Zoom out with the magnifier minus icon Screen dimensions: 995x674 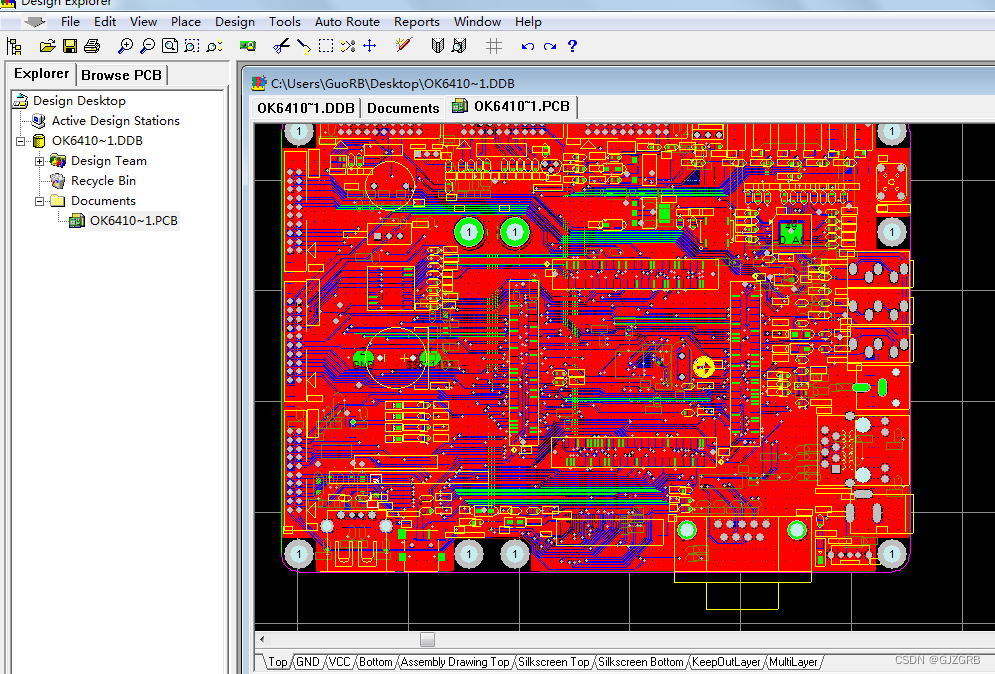[147, 46]
